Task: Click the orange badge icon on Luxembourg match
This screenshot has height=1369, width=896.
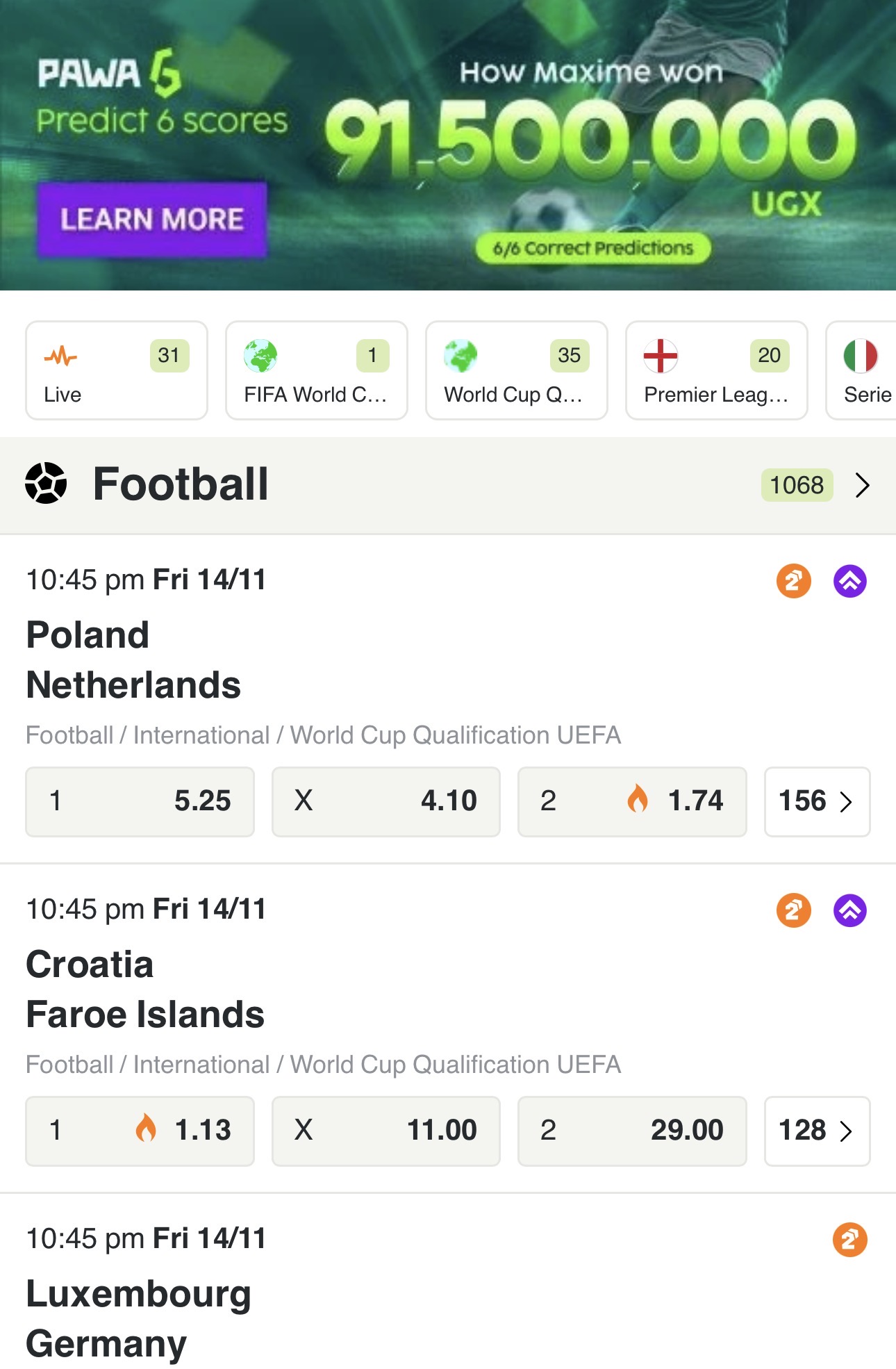Action: pyautogui.click(x=849, y=1240)
